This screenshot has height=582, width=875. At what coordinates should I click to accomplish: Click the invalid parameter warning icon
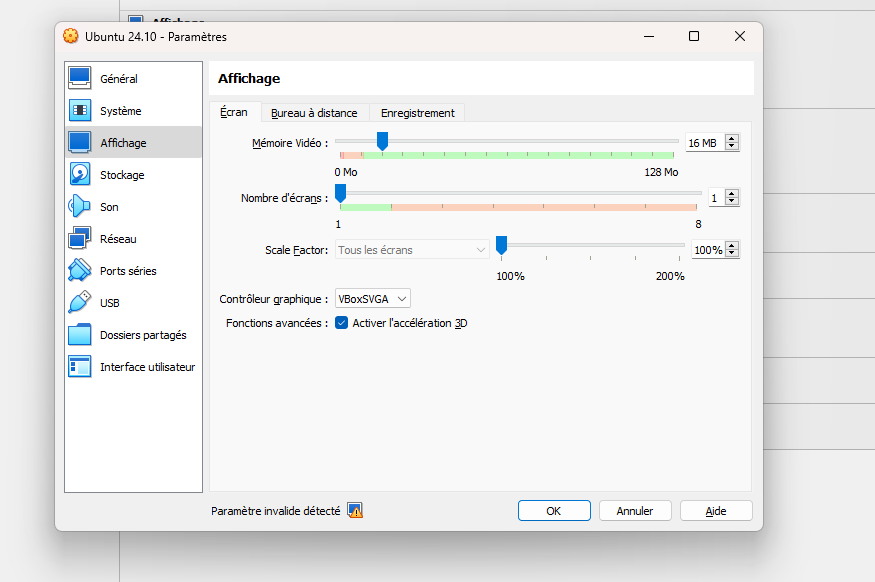click(355, 510)
